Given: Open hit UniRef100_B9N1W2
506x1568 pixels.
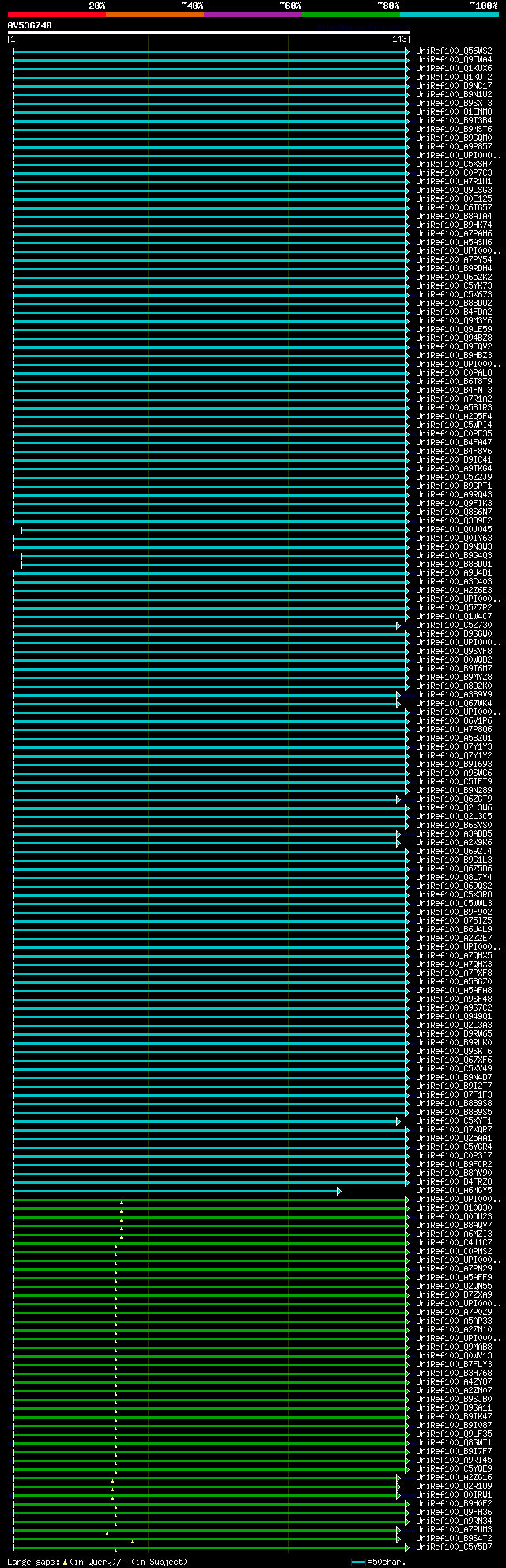Looking at the screenshot, I should 454,95.
